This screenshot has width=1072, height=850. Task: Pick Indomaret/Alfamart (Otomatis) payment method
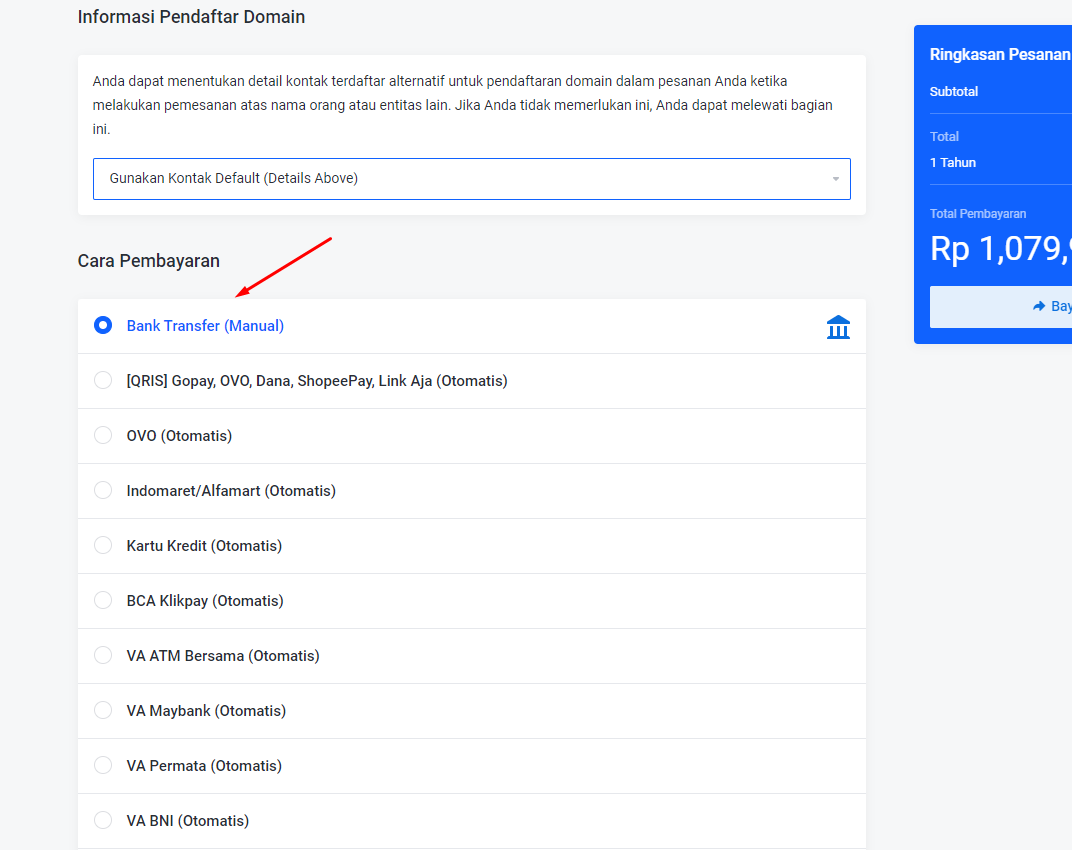103,491
